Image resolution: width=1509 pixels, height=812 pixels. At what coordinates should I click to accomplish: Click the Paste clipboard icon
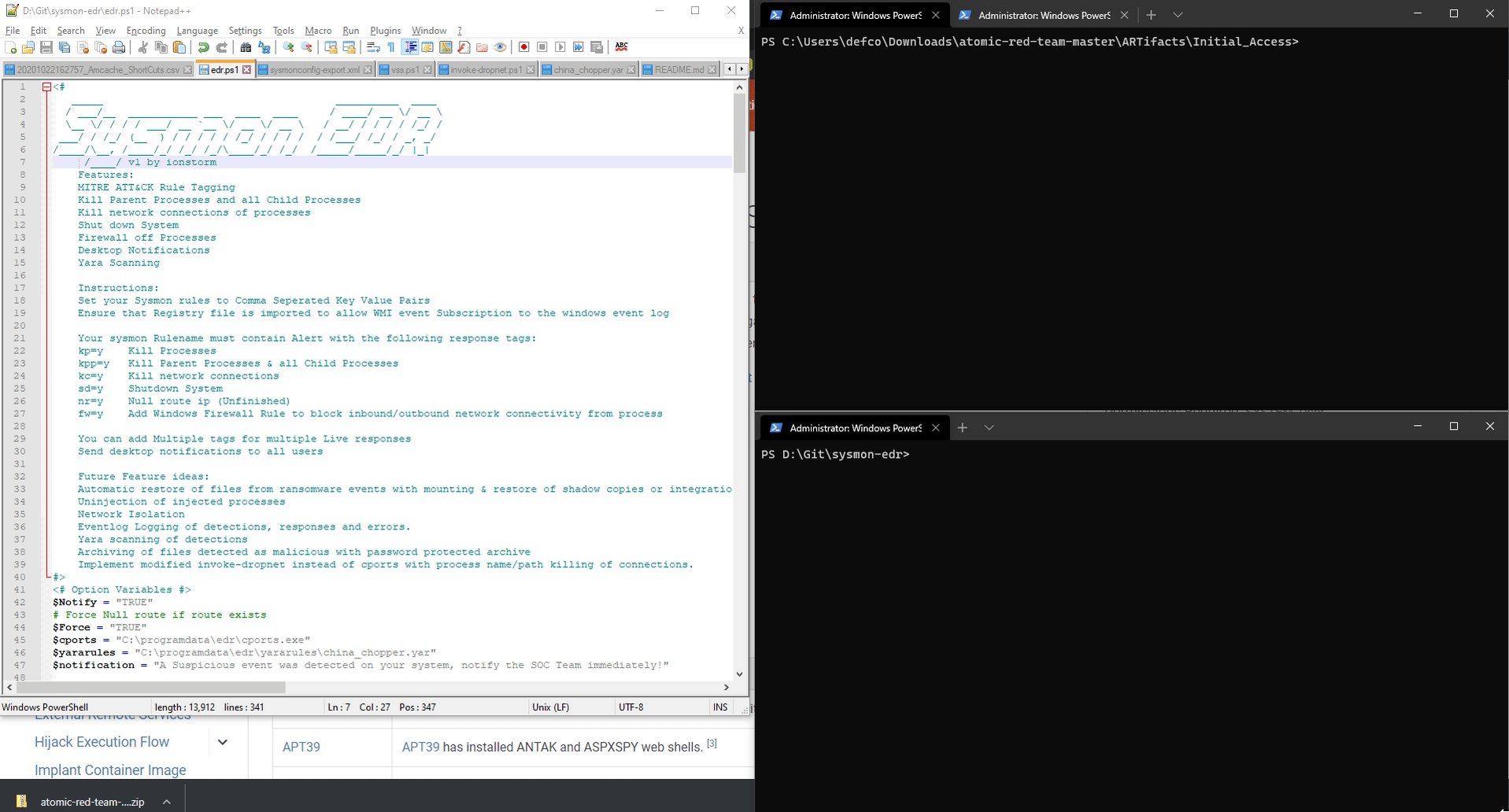pyautogui.click(x=179, y=47)
